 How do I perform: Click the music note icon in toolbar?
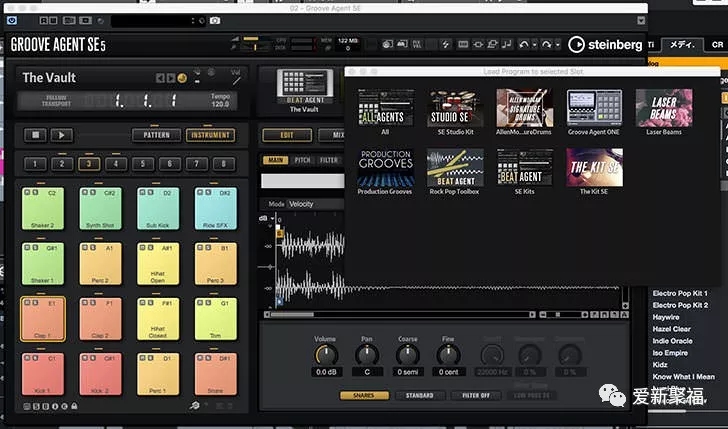click(x=507, y=45)
